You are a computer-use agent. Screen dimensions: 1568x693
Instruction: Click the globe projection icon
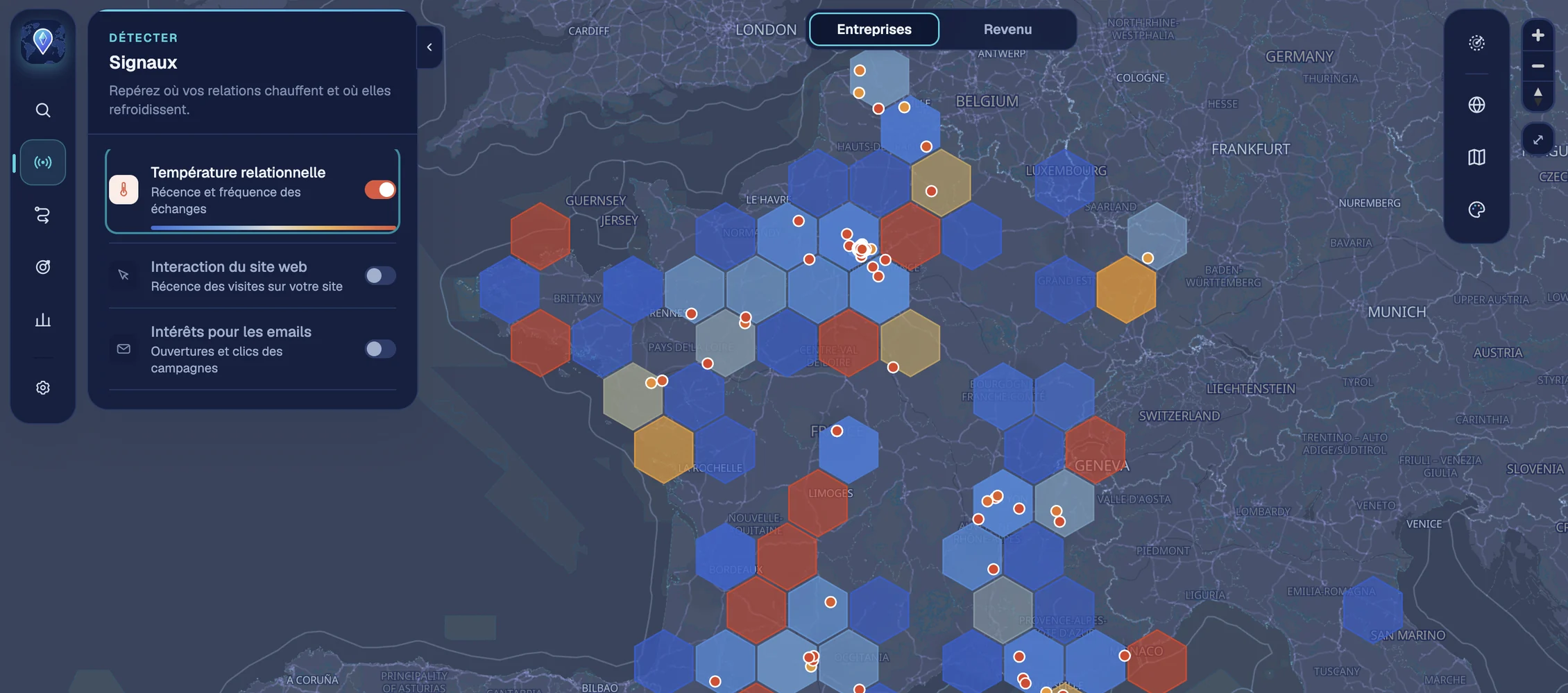pyautogui.click(x=1477, y=105)
